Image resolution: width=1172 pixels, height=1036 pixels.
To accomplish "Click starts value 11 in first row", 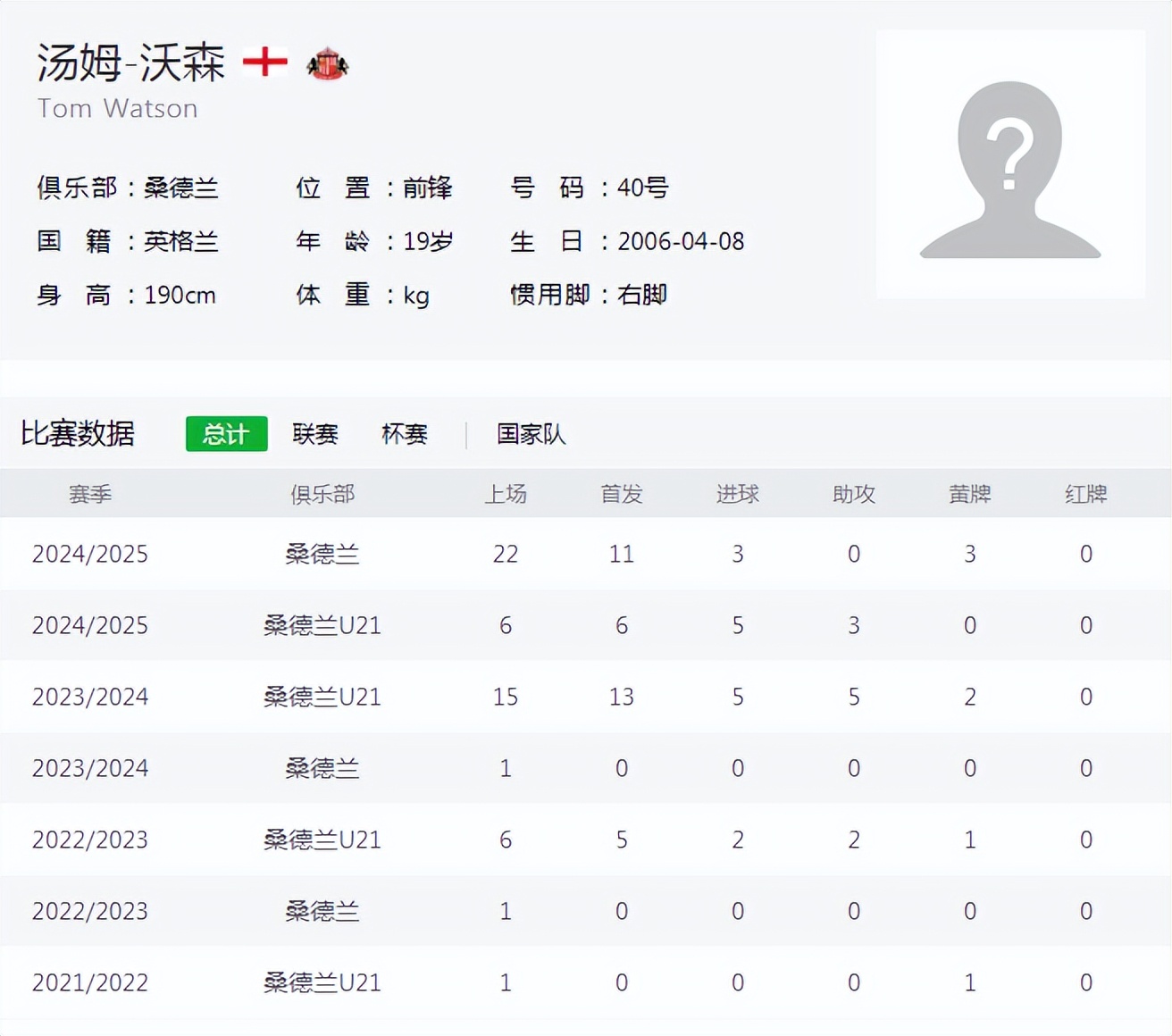I will point(622,554).
